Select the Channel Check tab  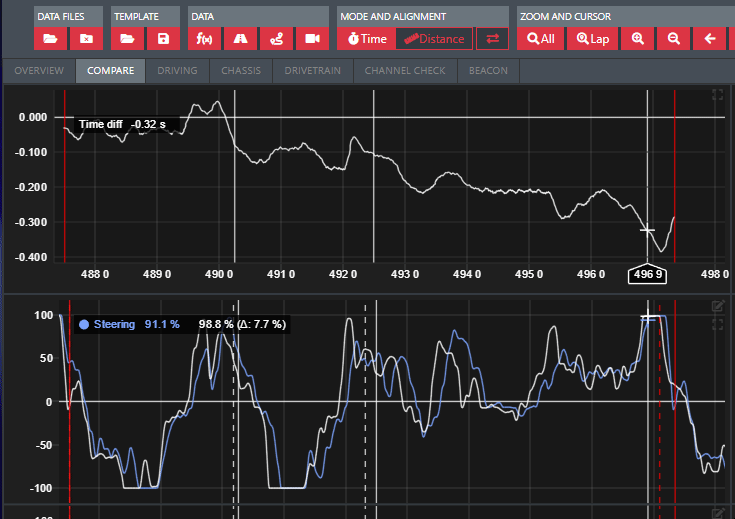[406, 71]
